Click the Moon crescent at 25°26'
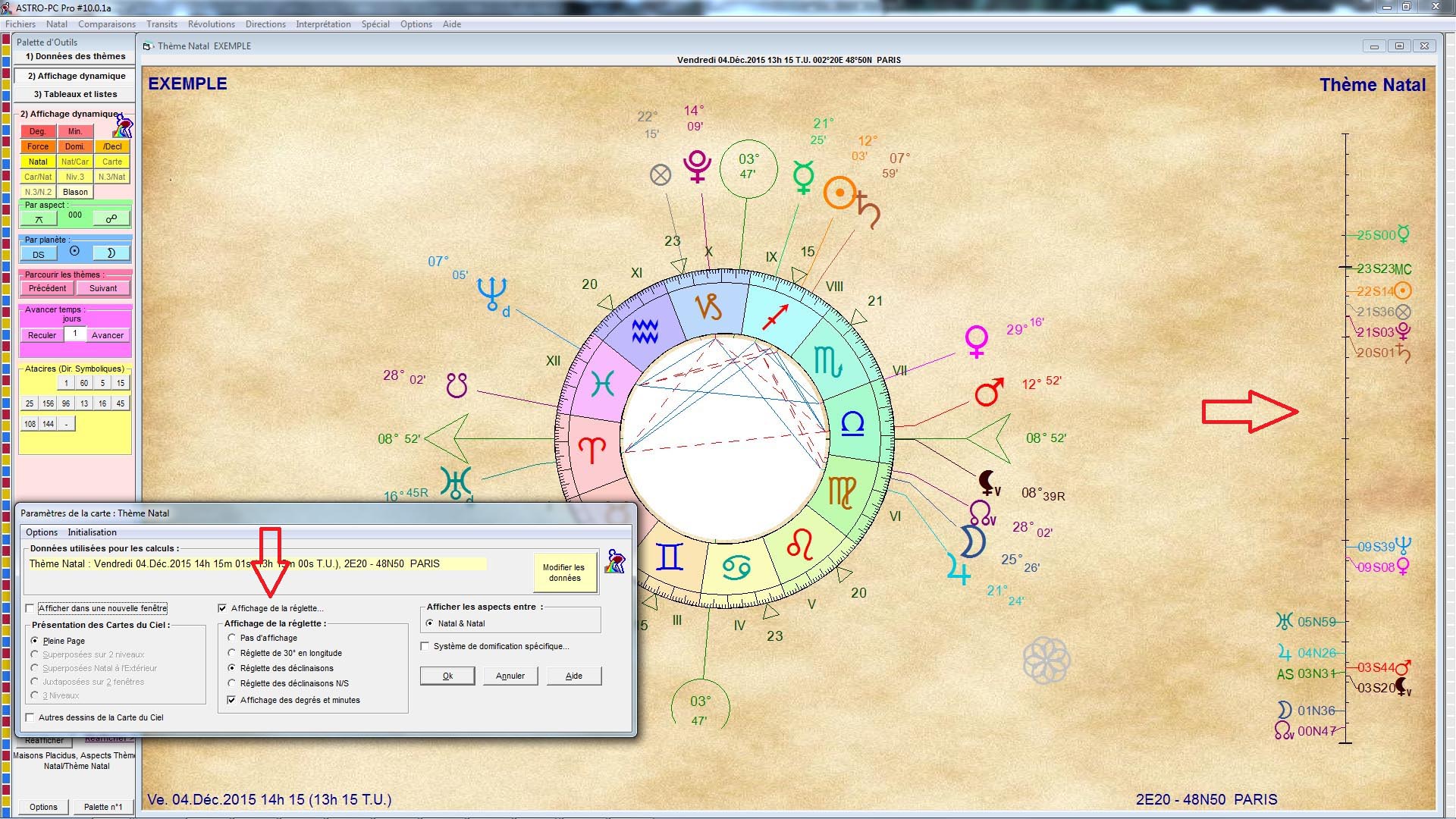The width and height of the screenshot is (1456, 819). pos(972,541)
